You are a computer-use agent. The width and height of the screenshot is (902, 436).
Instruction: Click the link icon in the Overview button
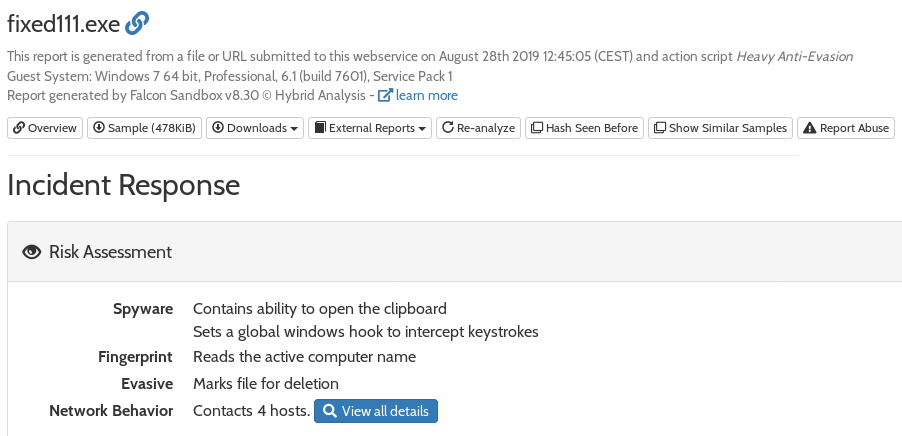pos(19,128)
